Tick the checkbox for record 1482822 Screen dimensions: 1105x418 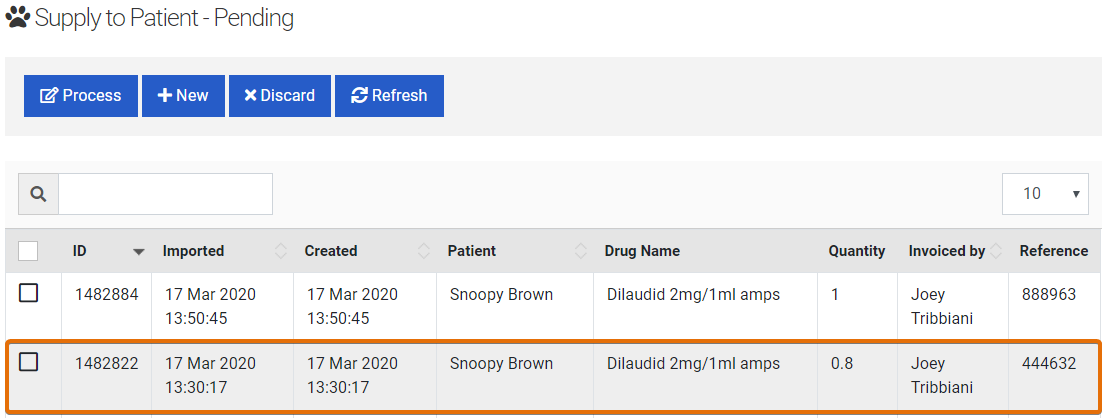pyautogui.click(x=29, y=362)
